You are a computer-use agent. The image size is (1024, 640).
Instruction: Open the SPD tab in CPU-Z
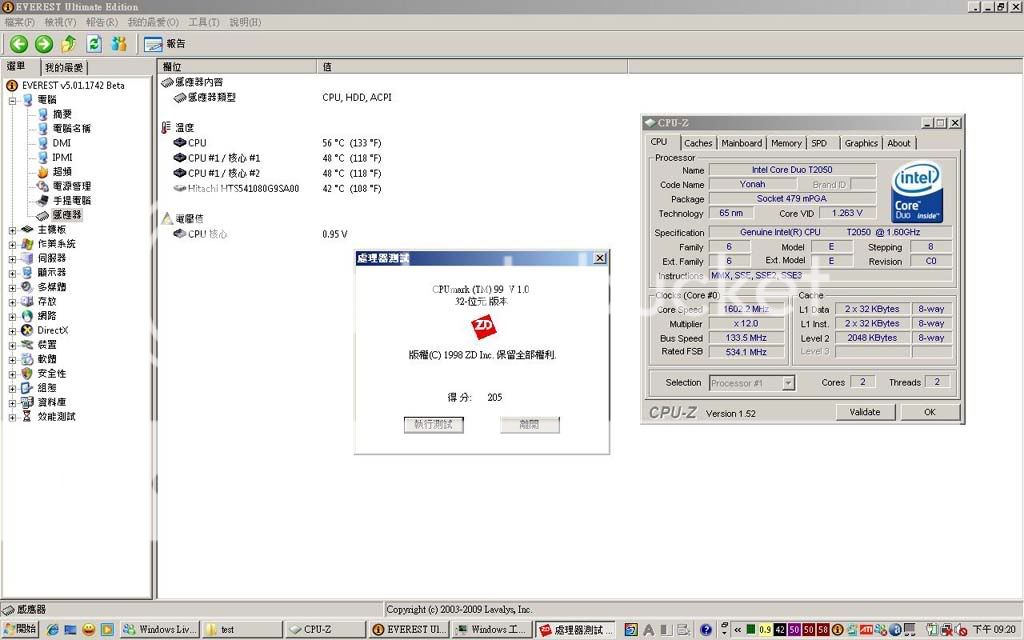point(819,143)
